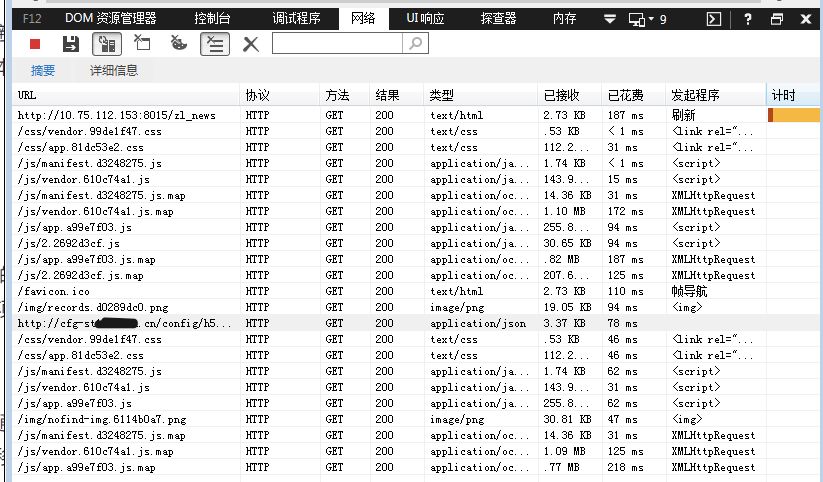The width and height of the screenshot is (823, 482).
Task: Click the magnifier search icon
Action: click(x=415, y=43)
